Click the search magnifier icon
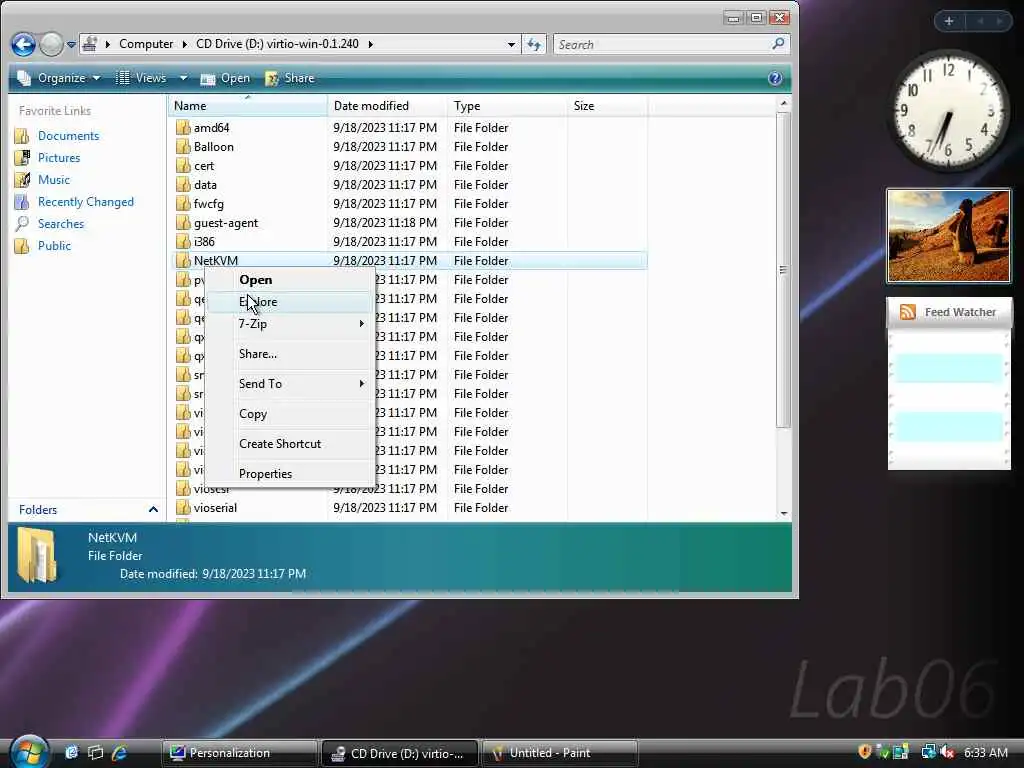The width and height of the screenshot is (1024, 768). click(778, 44)
